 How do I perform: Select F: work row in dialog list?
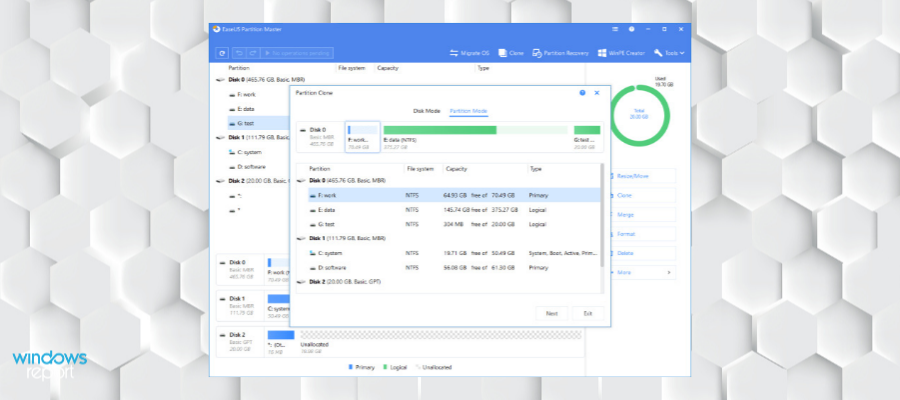point(453,196)
